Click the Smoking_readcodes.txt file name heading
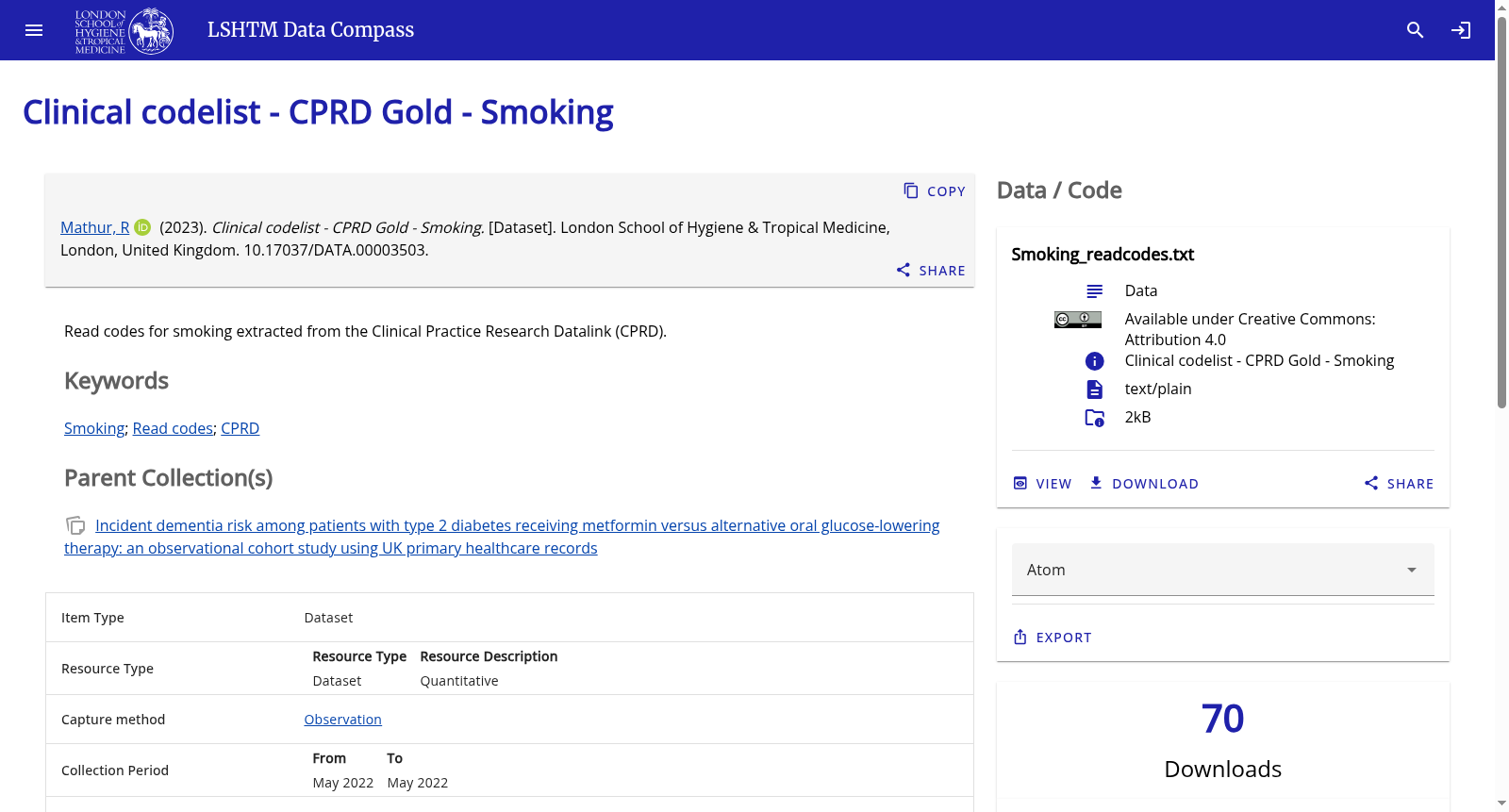This screenshot has width=1509, height=812. (x=1103, y=255)
